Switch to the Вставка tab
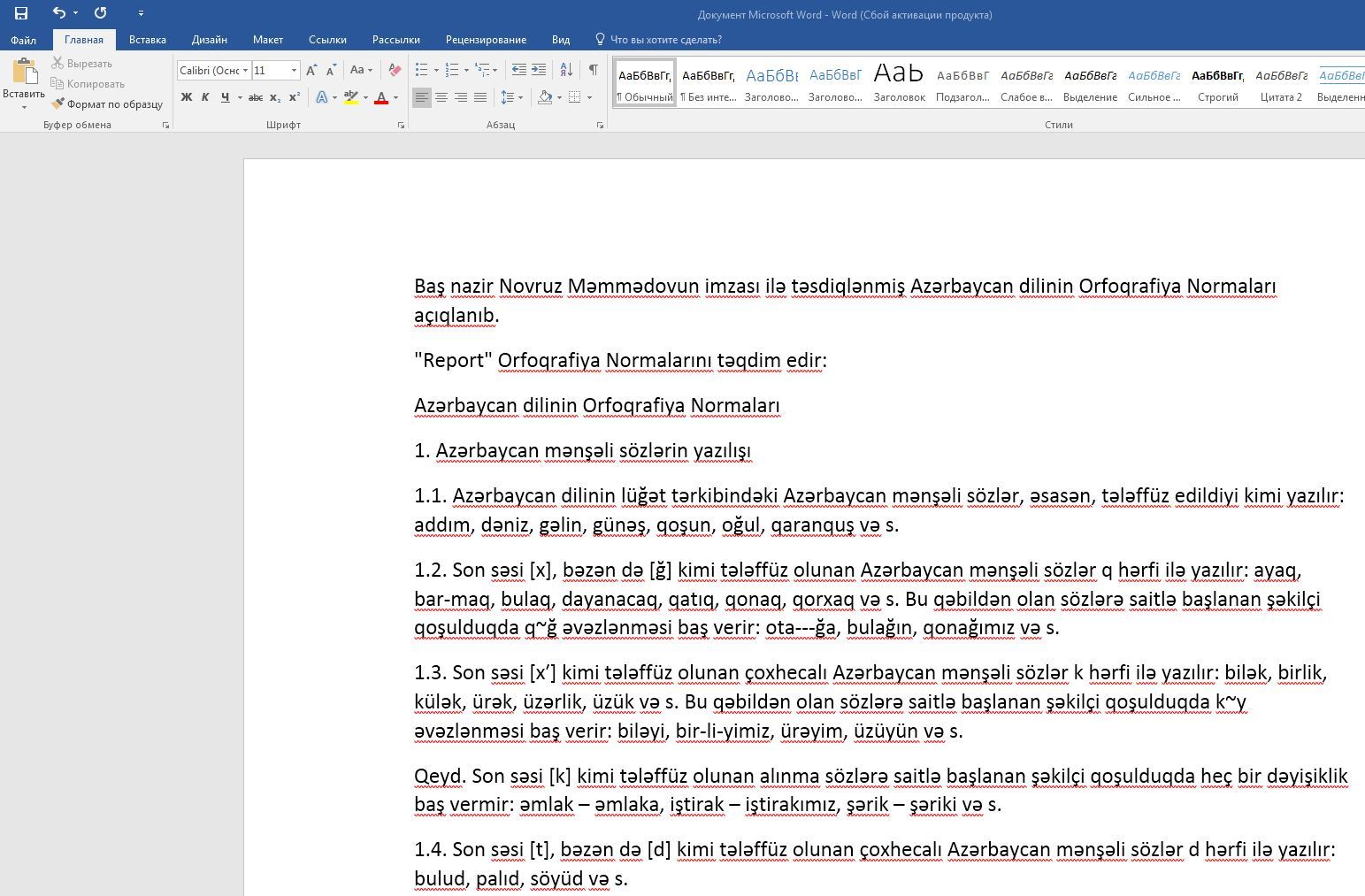This screenshot has height=896, width=1365. click(x=147, y=40)
